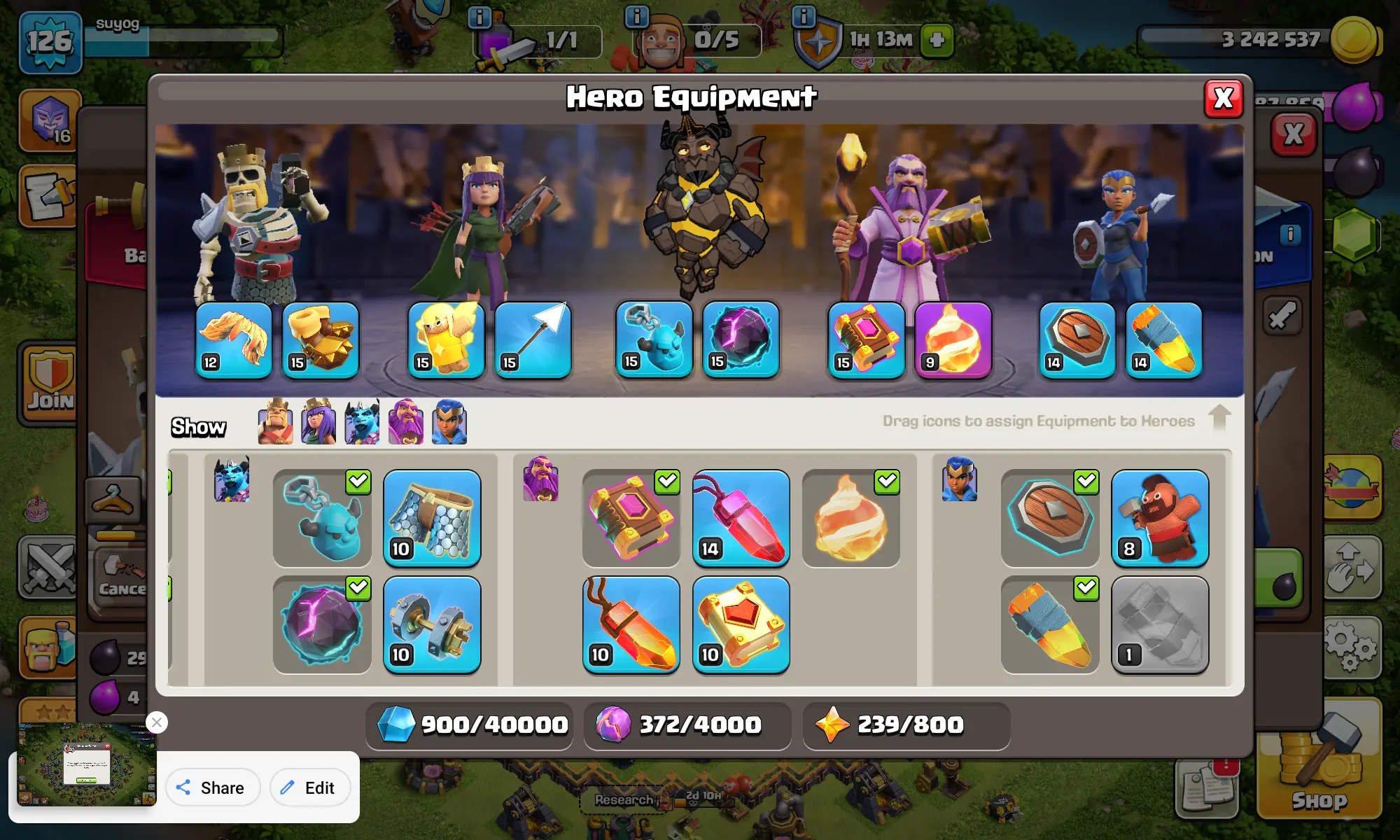Toggle the equipped Royal Champion shield in inventory
Viewport: 1400px width, 840px height.
(1050, 518)
